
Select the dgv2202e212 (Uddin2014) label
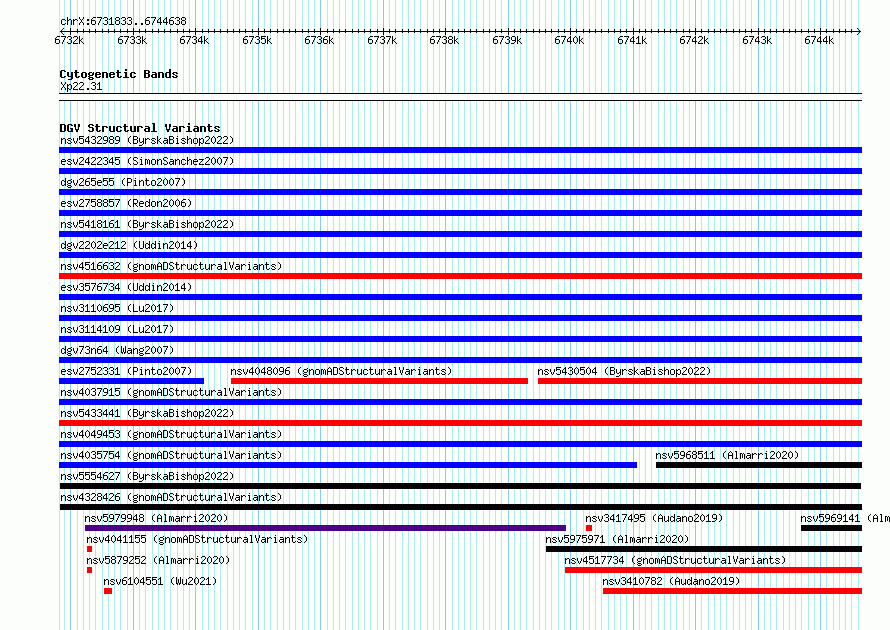coord(129,245)
